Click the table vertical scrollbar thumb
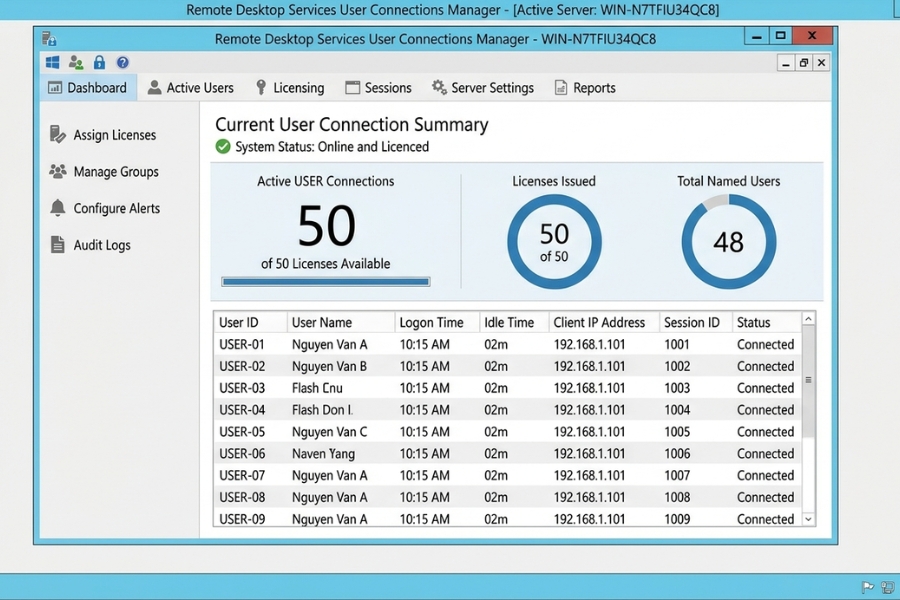This screenshot has height=600, width=900. point(808,381)
